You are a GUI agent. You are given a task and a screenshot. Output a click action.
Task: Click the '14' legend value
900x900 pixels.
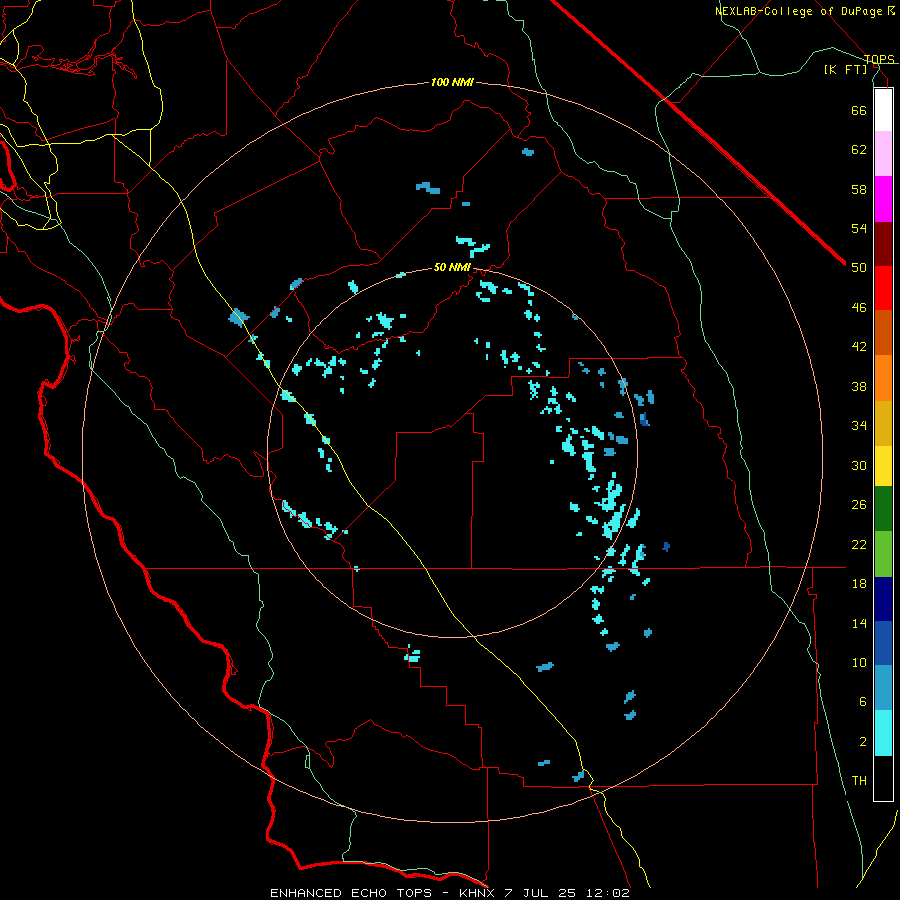tap(859, 623)
